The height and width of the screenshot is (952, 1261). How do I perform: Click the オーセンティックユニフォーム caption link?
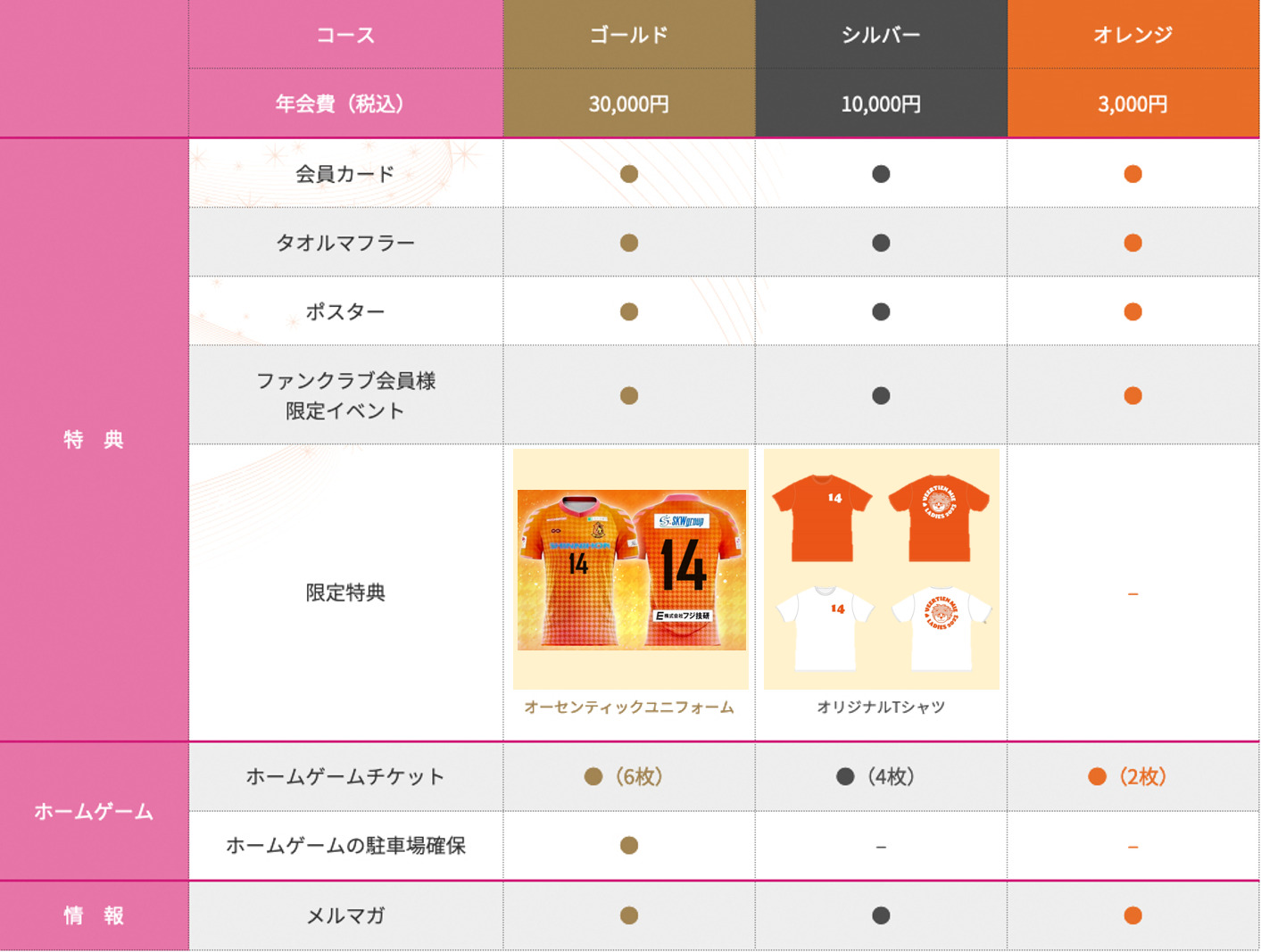[x=629, y=707]
